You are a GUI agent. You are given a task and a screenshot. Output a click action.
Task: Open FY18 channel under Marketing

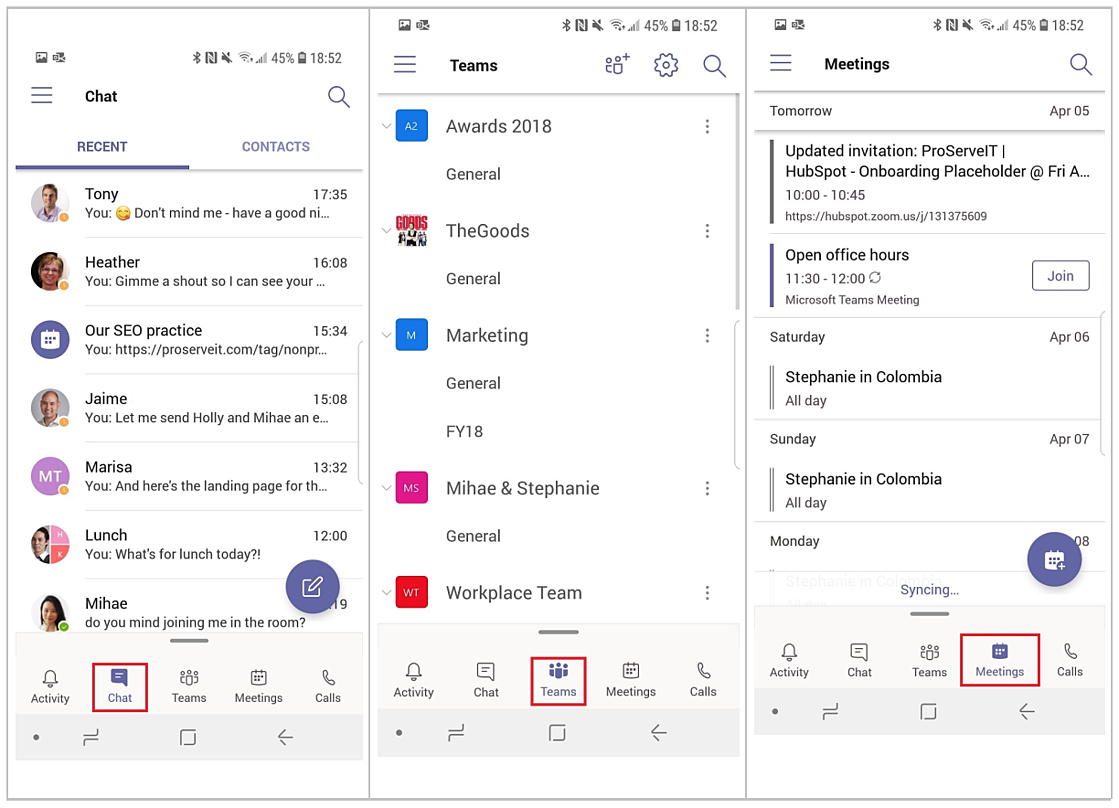pyautogui.click(x=465, y=431)
